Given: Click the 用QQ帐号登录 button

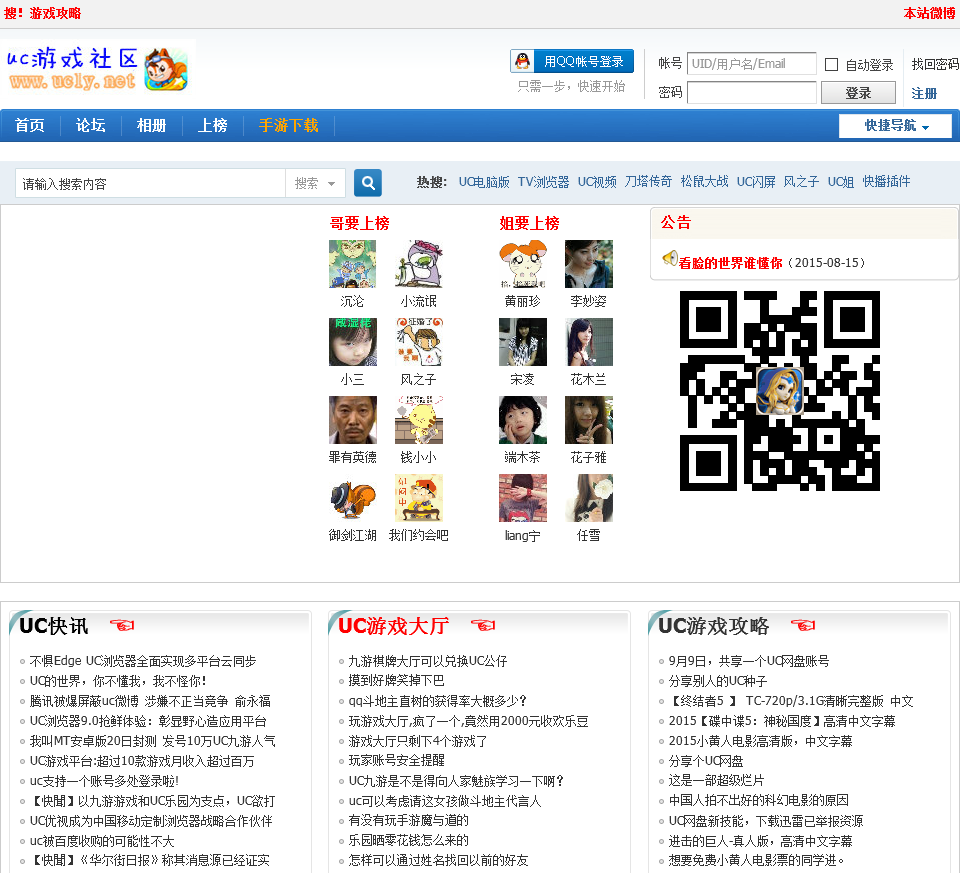Looking at the screenshot, I should click(572, 61).
